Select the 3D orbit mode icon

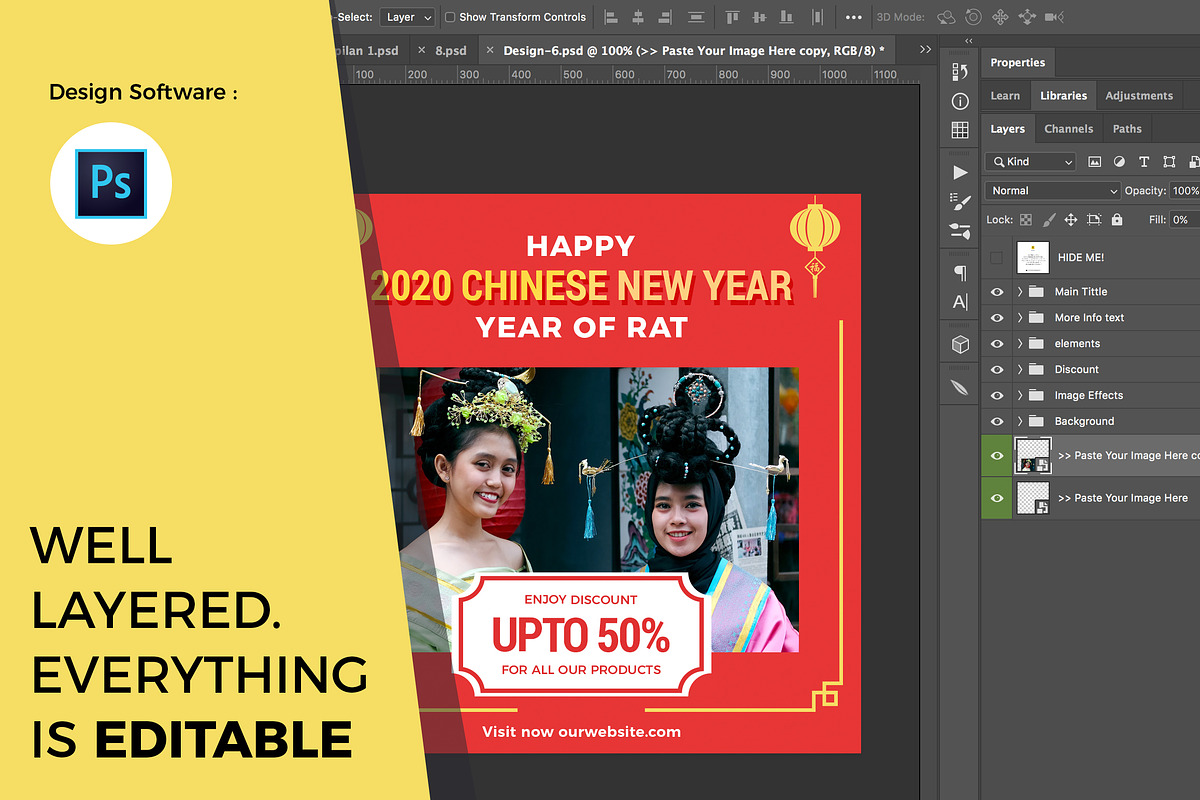coord(946,17)
